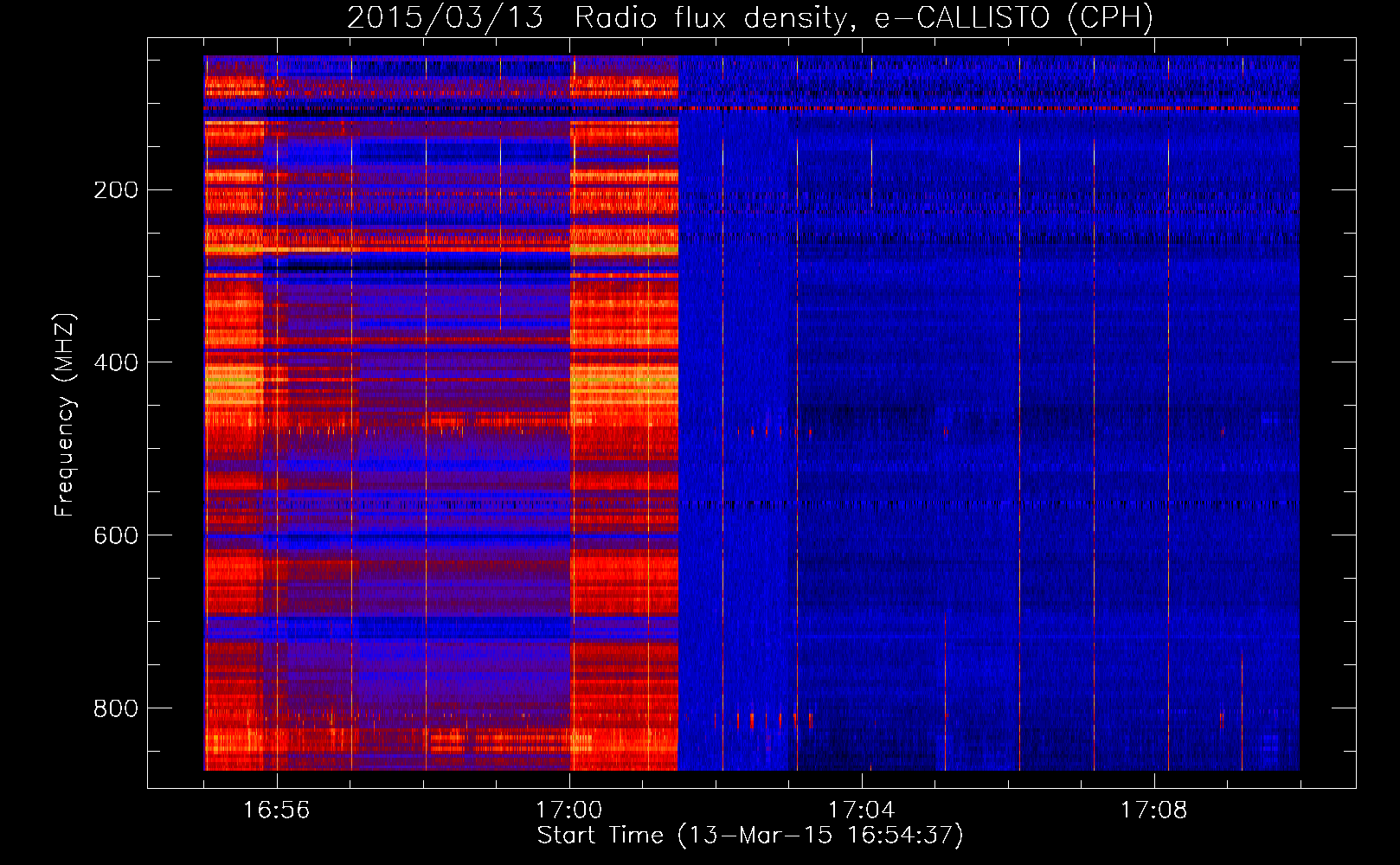Click the 17:00 time tick label
This screenshot has width=1400, height=865.
568,811
